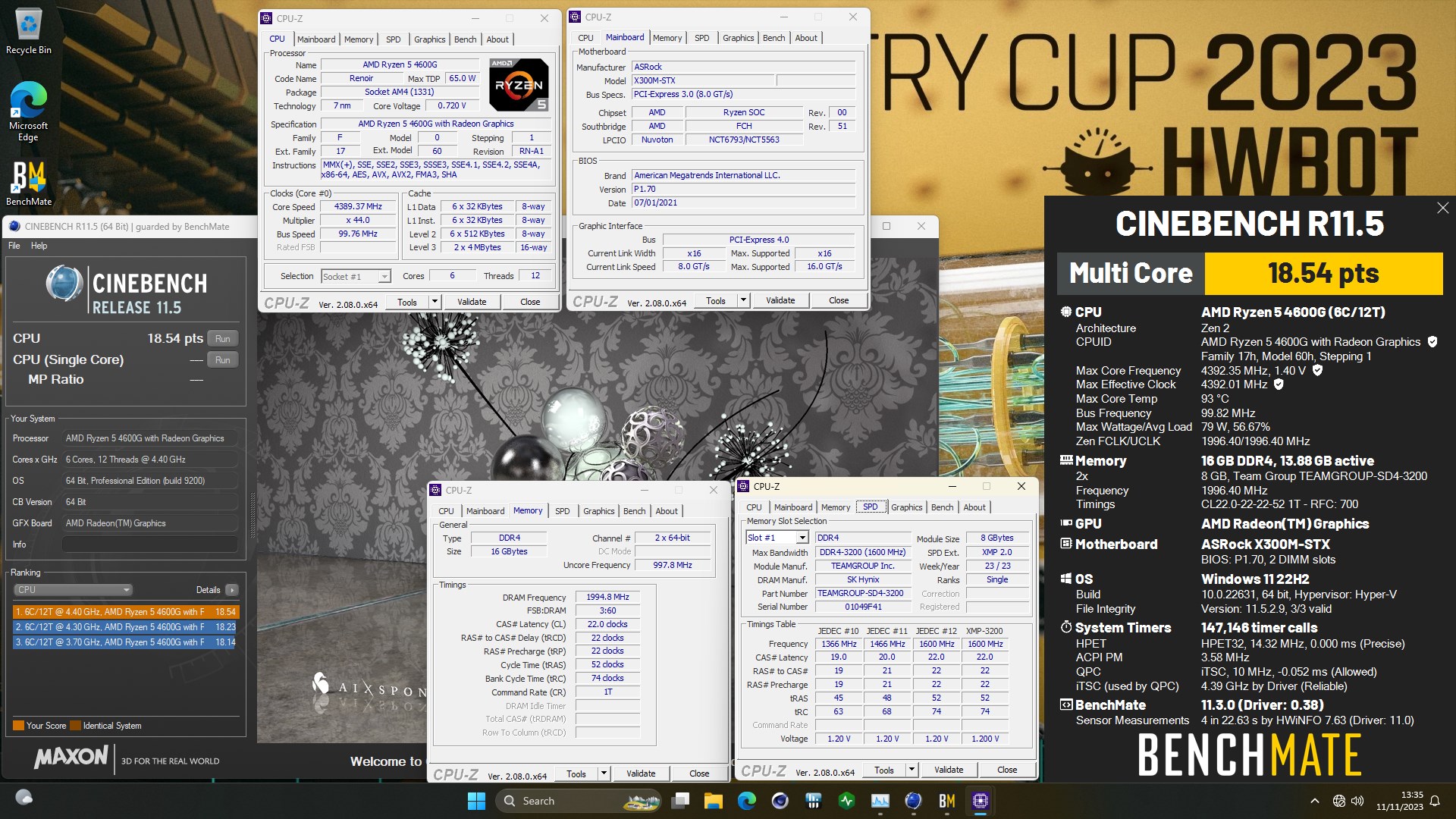The image size is (1456, 819).
Task: Click BIOS Version P1.70 field
Action: coord(744,190)
